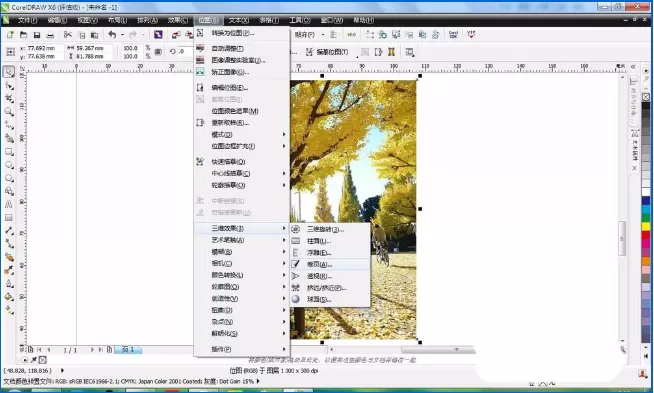The width and height of the screenshot is (654, 393).
Task: Collapse the docker with the double-arrow button
Action: tap(633, 67)
